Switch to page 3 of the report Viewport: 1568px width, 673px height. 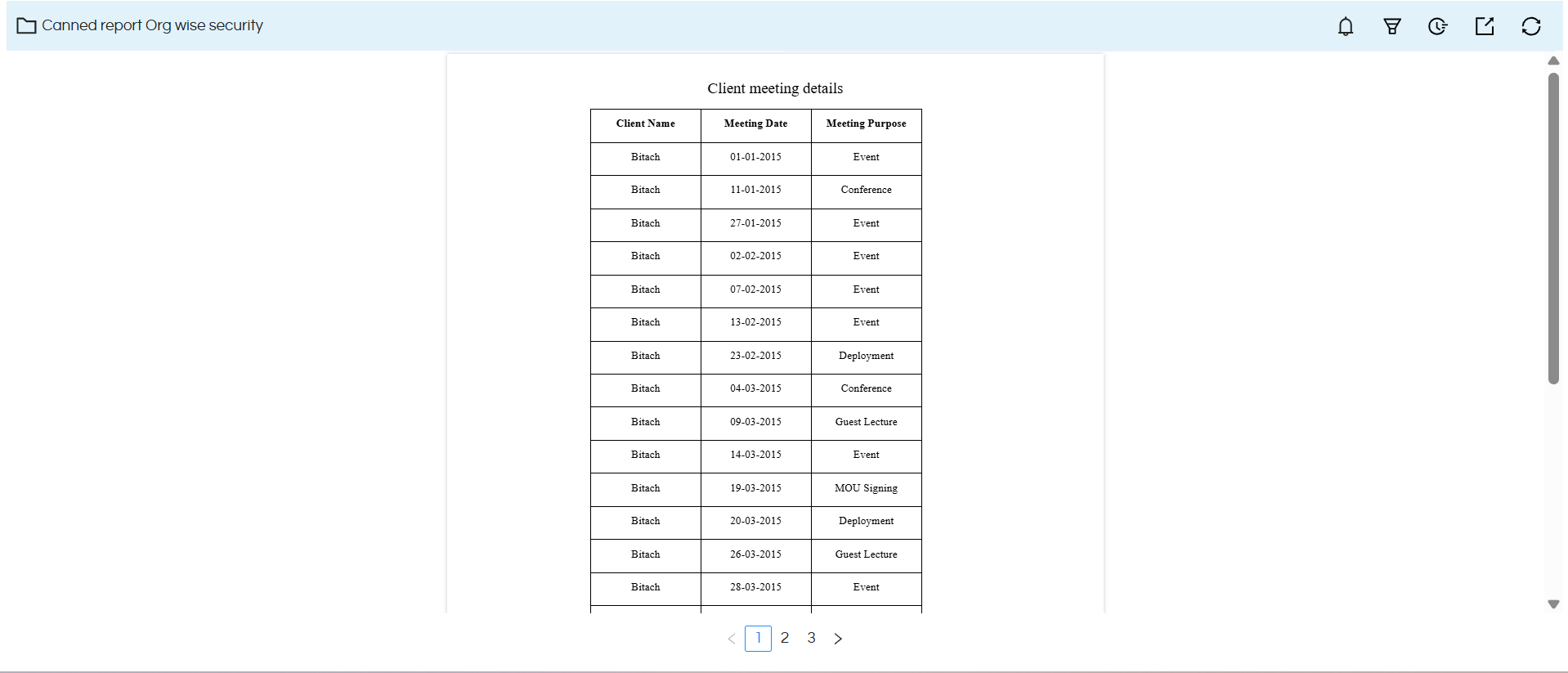click(811, 638)
